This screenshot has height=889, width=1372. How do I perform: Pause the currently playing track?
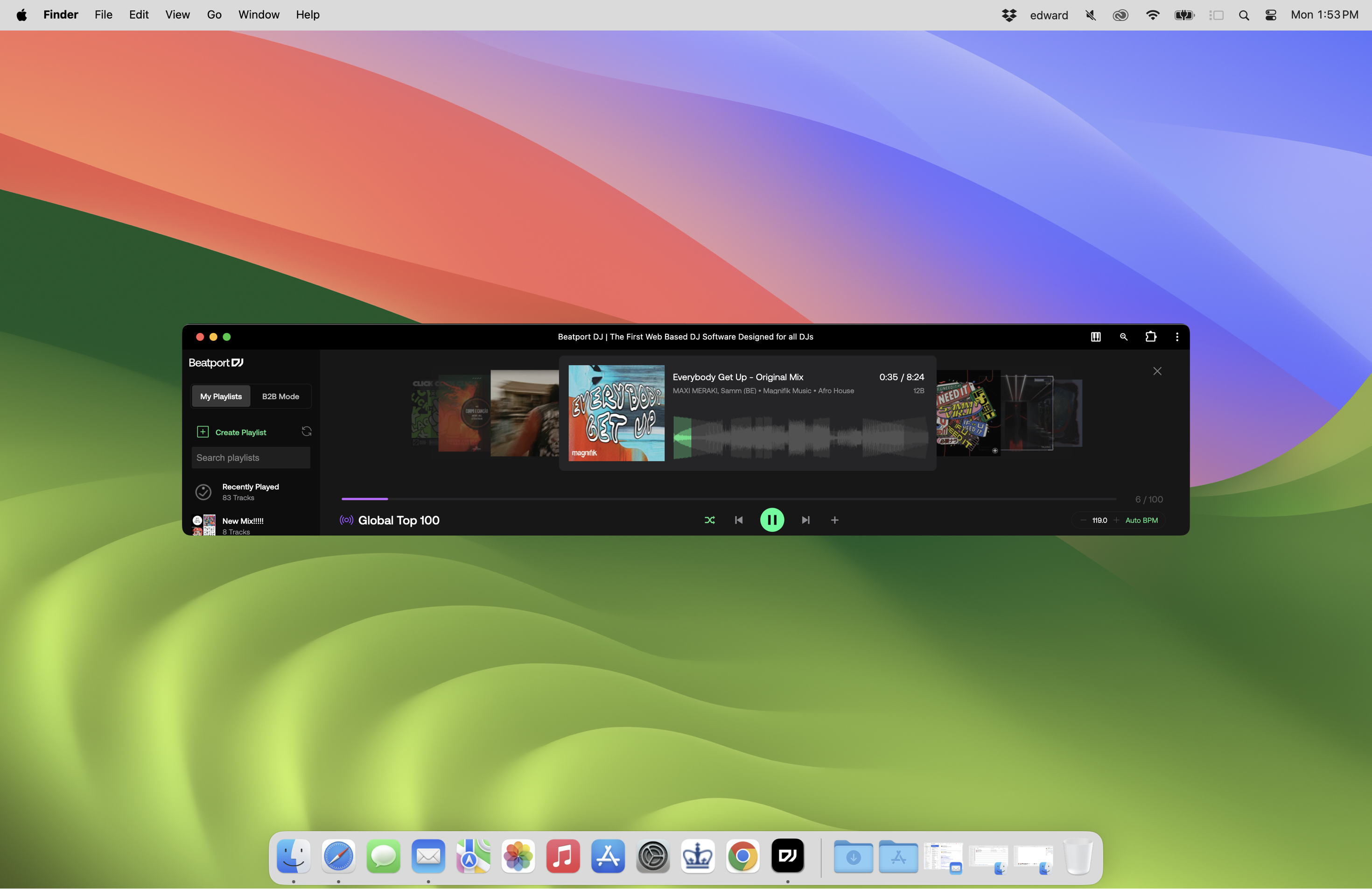[x=772, y=520]
